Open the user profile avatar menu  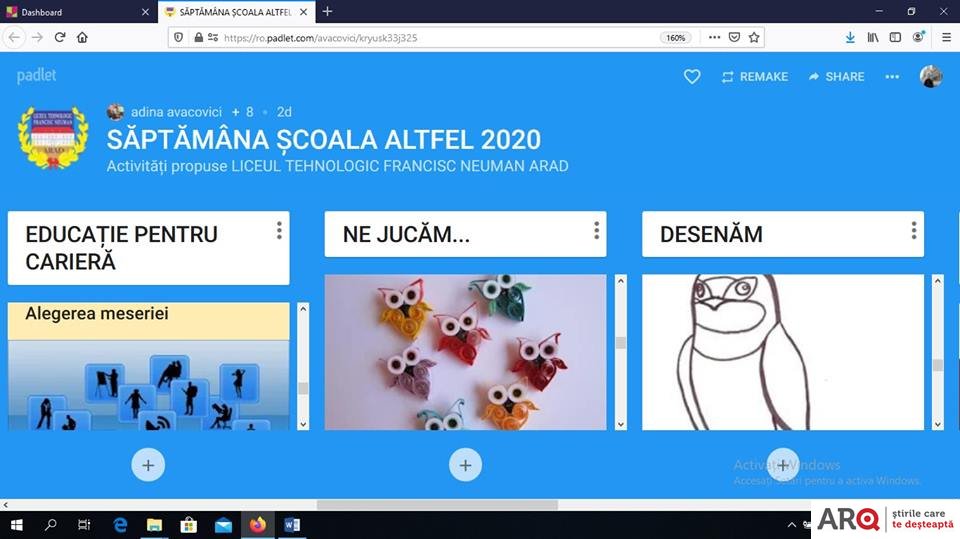[x=931, y=77]
